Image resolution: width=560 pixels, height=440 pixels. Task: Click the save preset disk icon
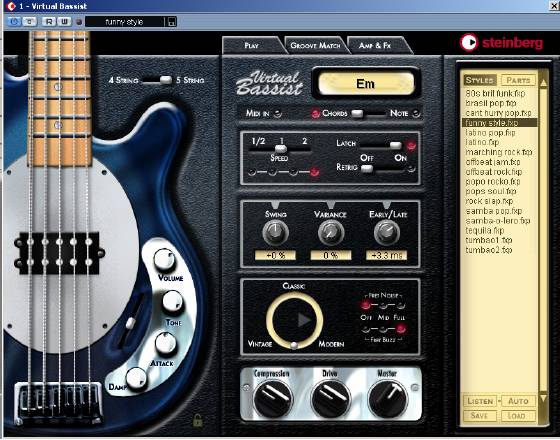(x=172, y=22)
